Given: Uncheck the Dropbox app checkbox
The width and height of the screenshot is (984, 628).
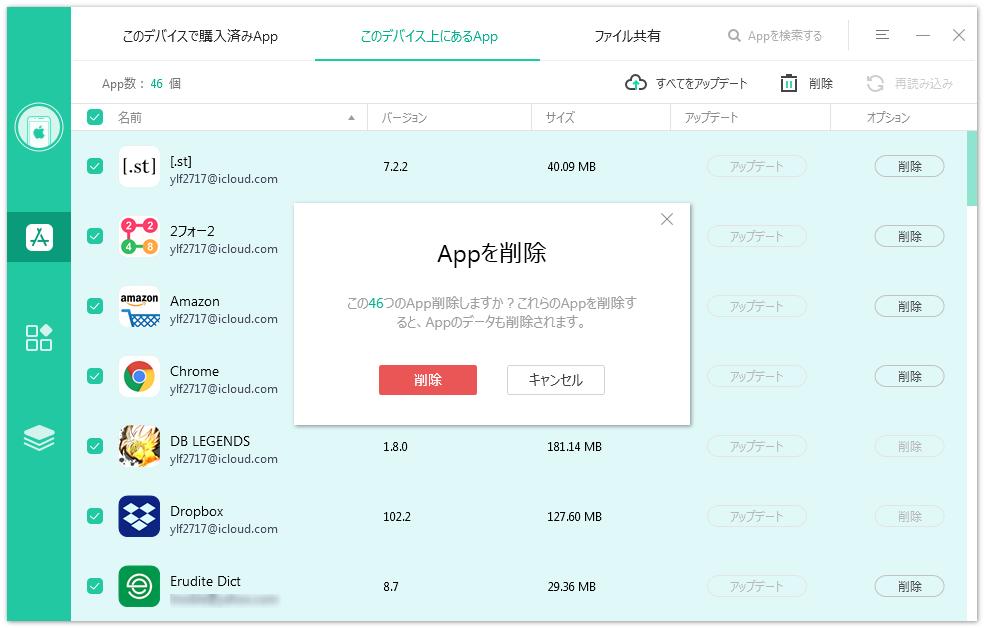Looking at the screenshot, I should 95,516.
